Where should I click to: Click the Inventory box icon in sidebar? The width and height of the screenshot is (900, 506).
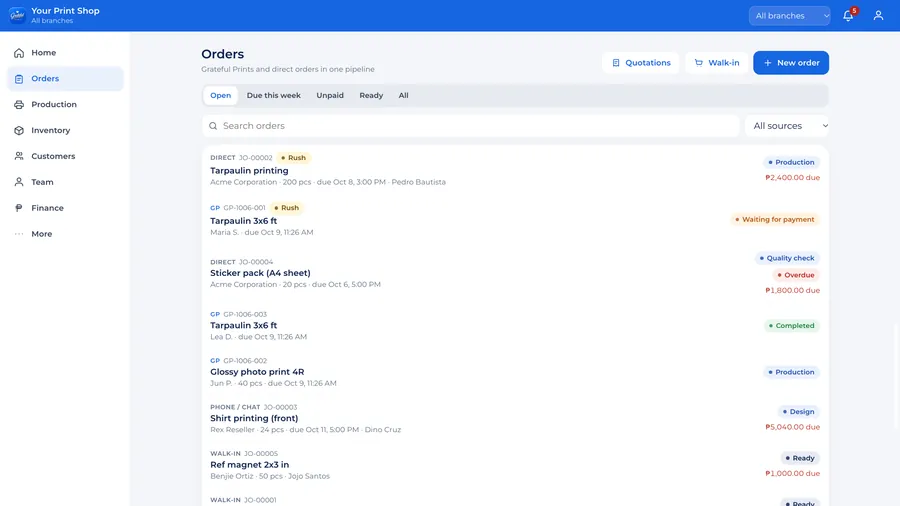click(x=19, y=130)
